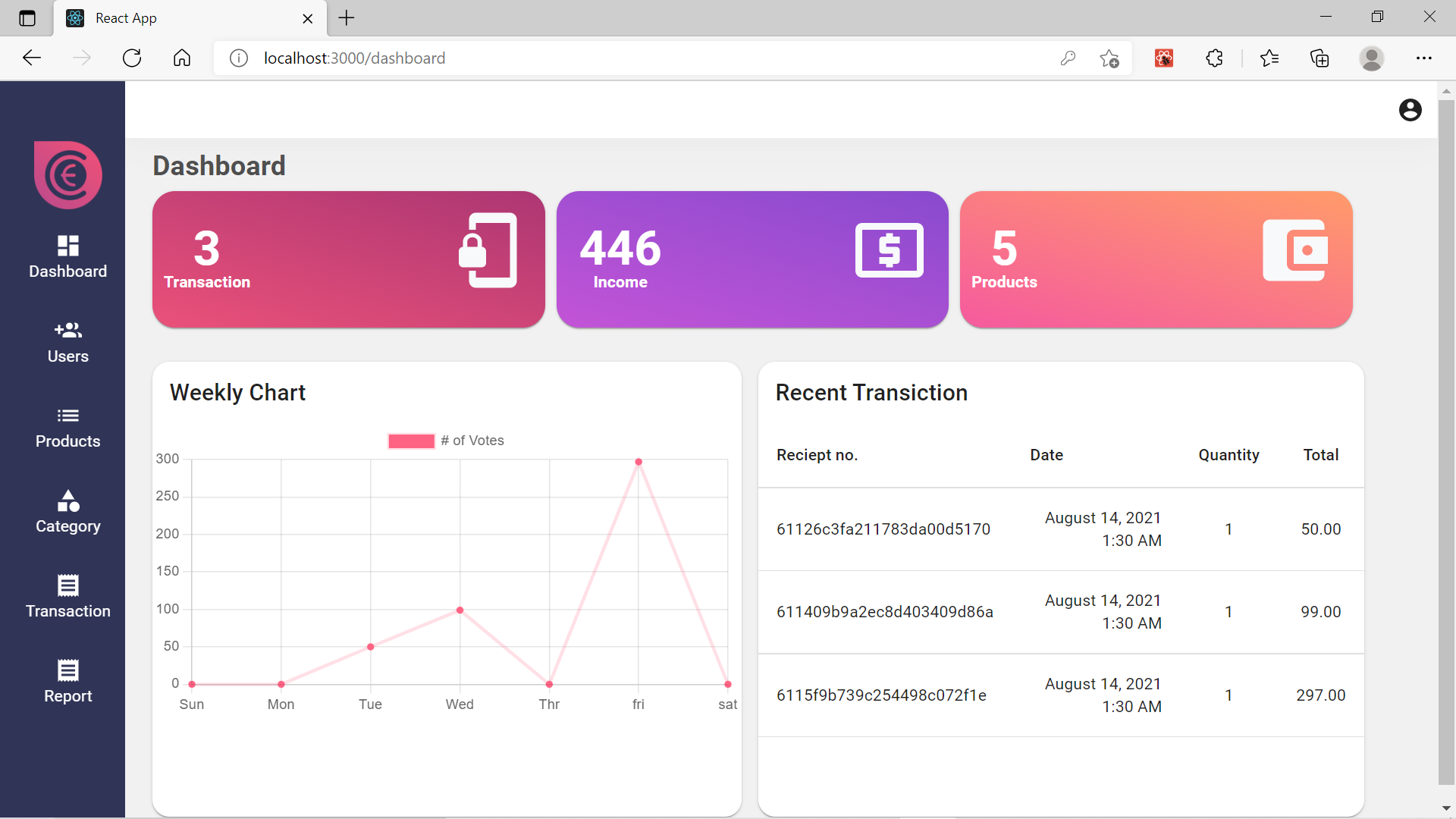This screenshot has width=1456, height=819.
Task: Click the app logo icon top-left
Action: [x=65, y=175]
